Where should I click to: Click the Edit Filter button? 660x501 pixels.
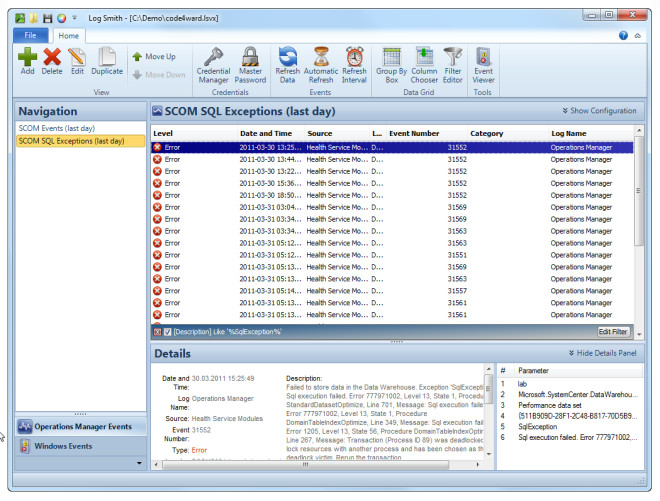click(x=613, y=332)
